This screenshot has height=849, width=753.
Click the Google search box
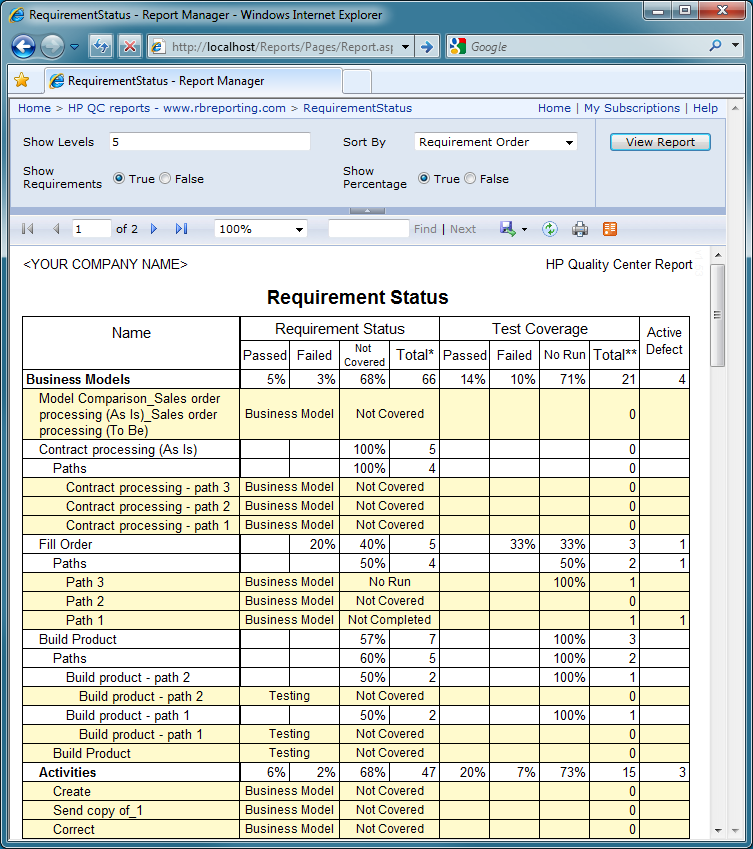pyautogui.click(x=585, y=47)
